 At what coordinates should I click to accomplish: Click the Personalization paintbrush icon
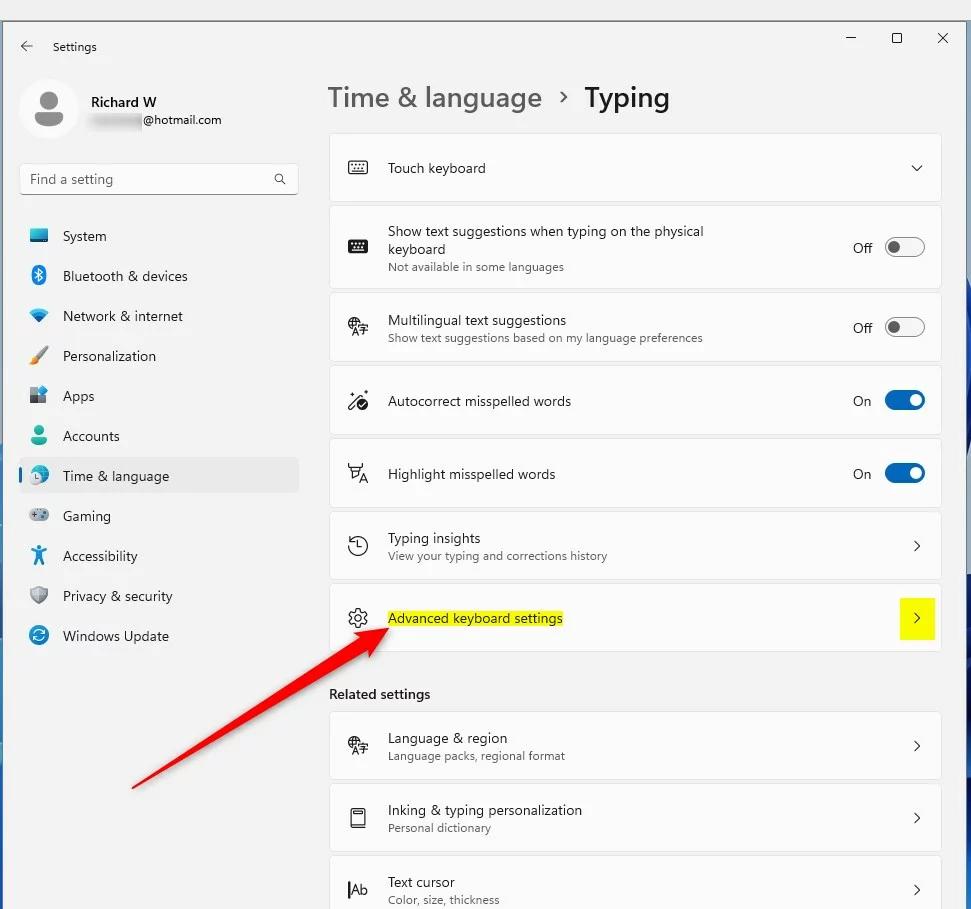pos(38,356)
